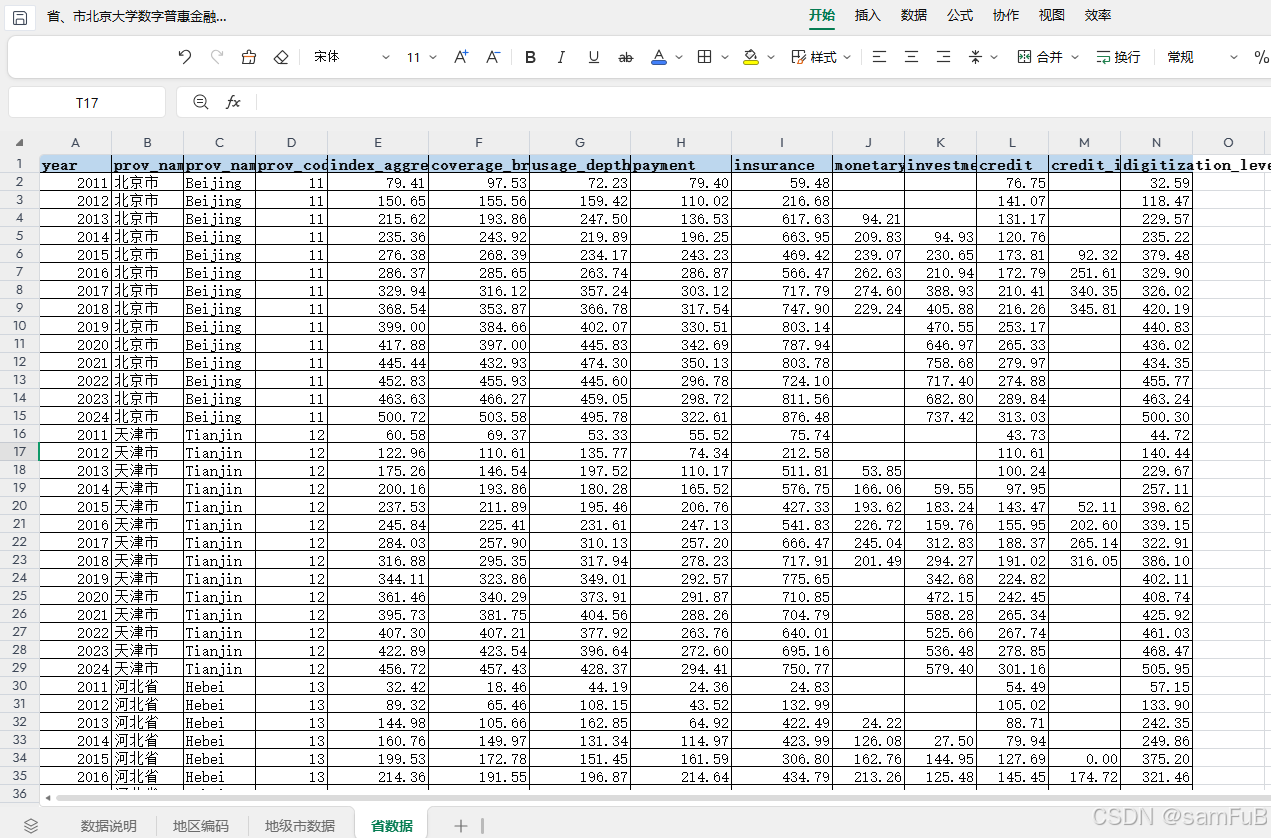Select the 省数据 sheet tab

pyautogui.click(x=391, y=825)
